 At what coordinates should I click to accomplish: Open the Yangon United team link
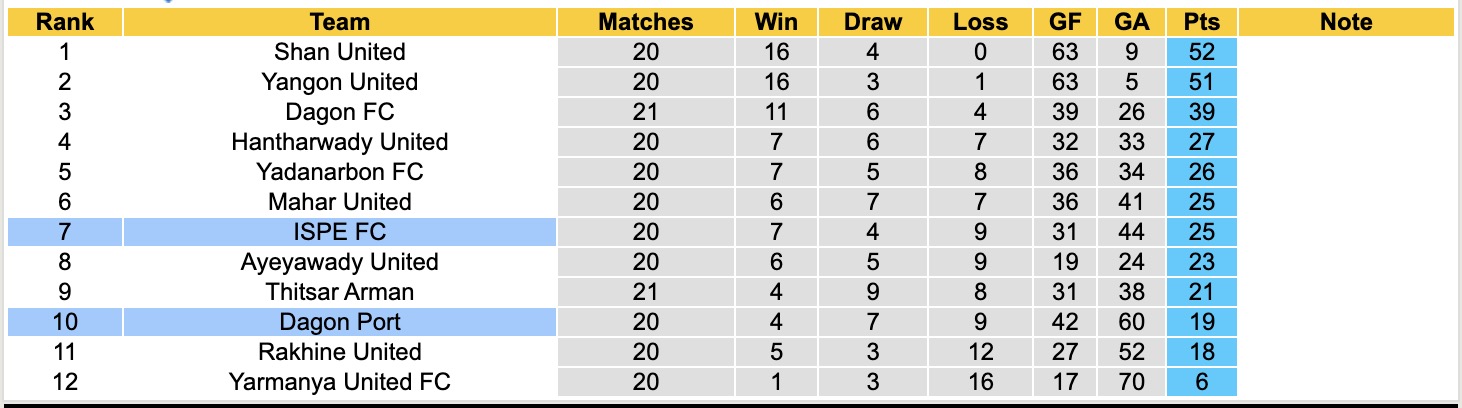click(339, 82)
